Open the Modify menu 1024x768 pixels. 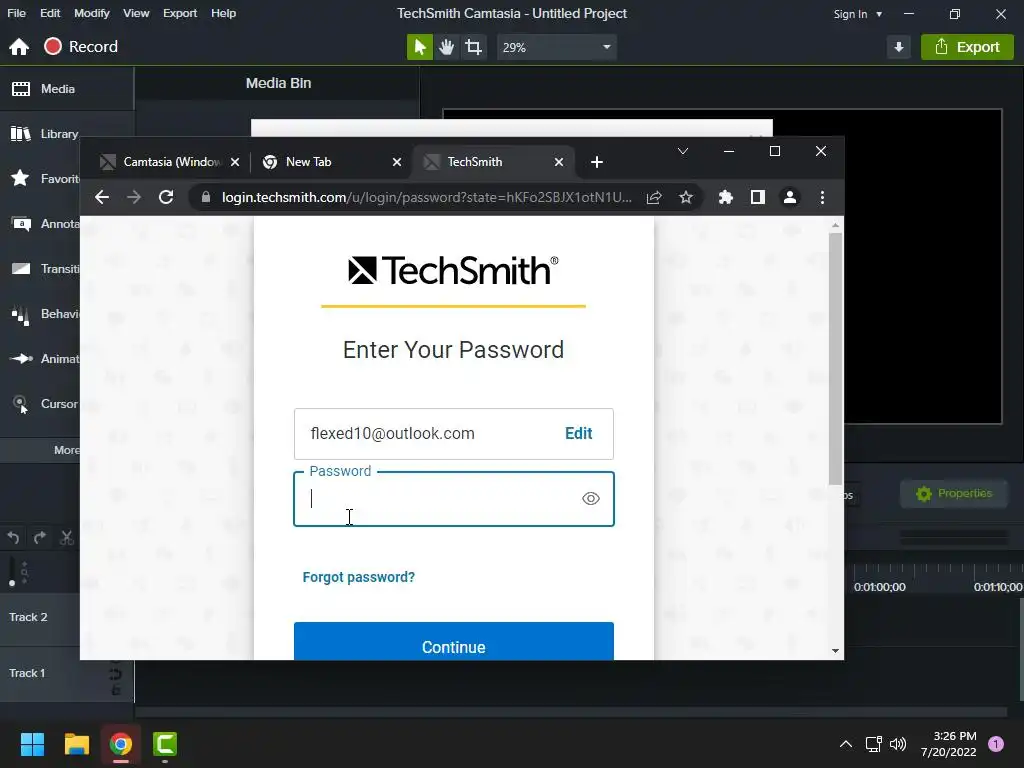[91, 13]
